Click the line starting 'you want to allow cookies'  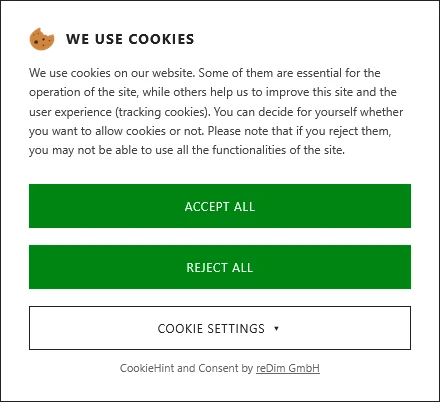[210, 131]
